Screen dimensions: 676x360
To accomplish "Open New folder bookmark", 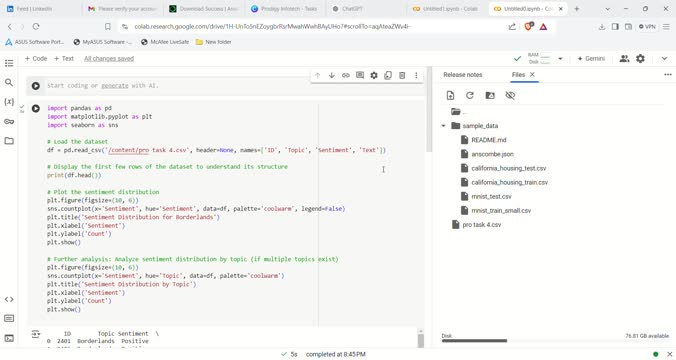I will [214, 42].
